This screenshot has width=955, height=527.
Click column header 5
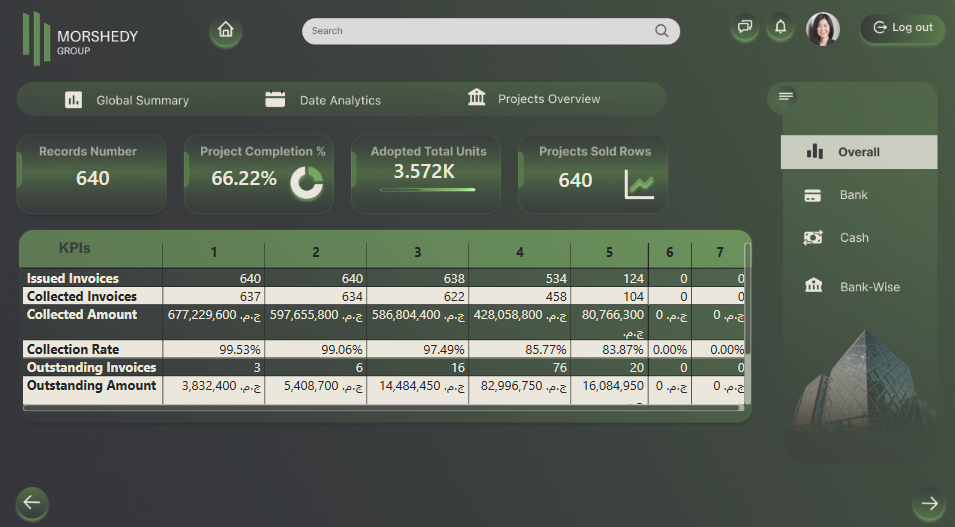(x=609, y=252)
